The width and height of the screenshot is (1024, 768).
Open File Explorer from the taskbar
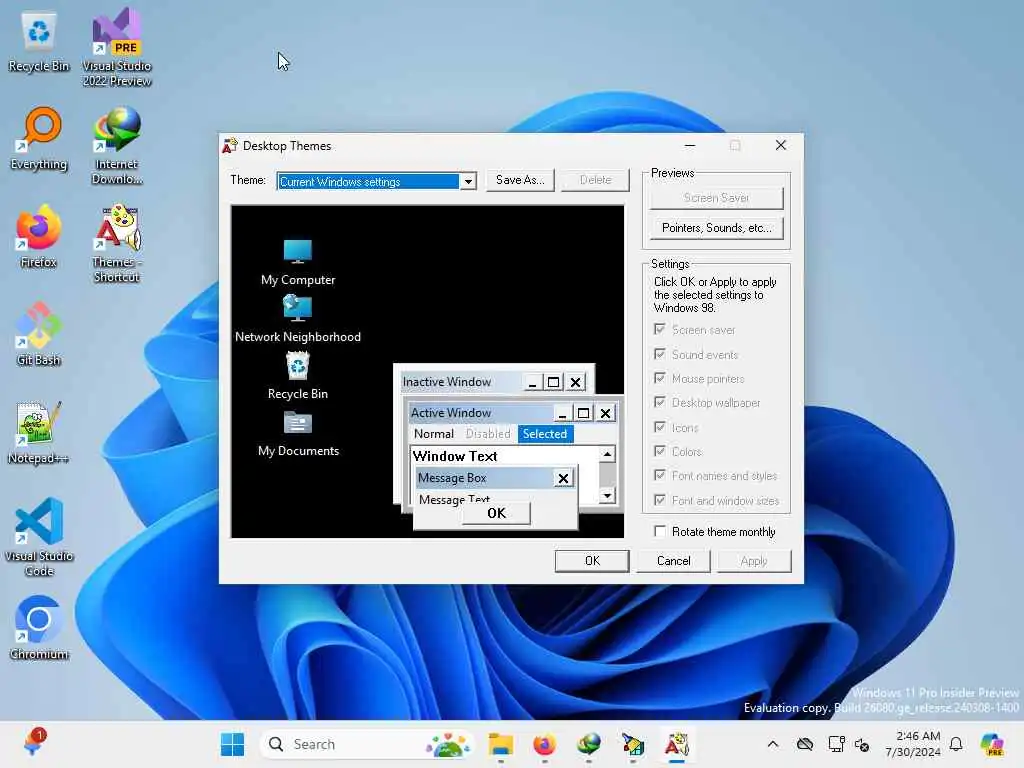point(501,744)
